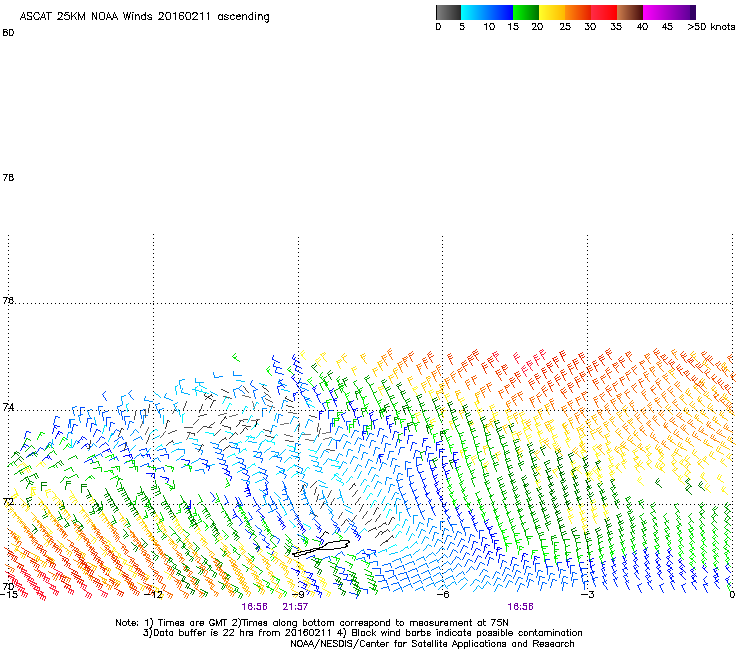Click the black island outline near -9 longitude
This screenshot has height=650, width=740.
pyautogui.click(x=321, y=548)
